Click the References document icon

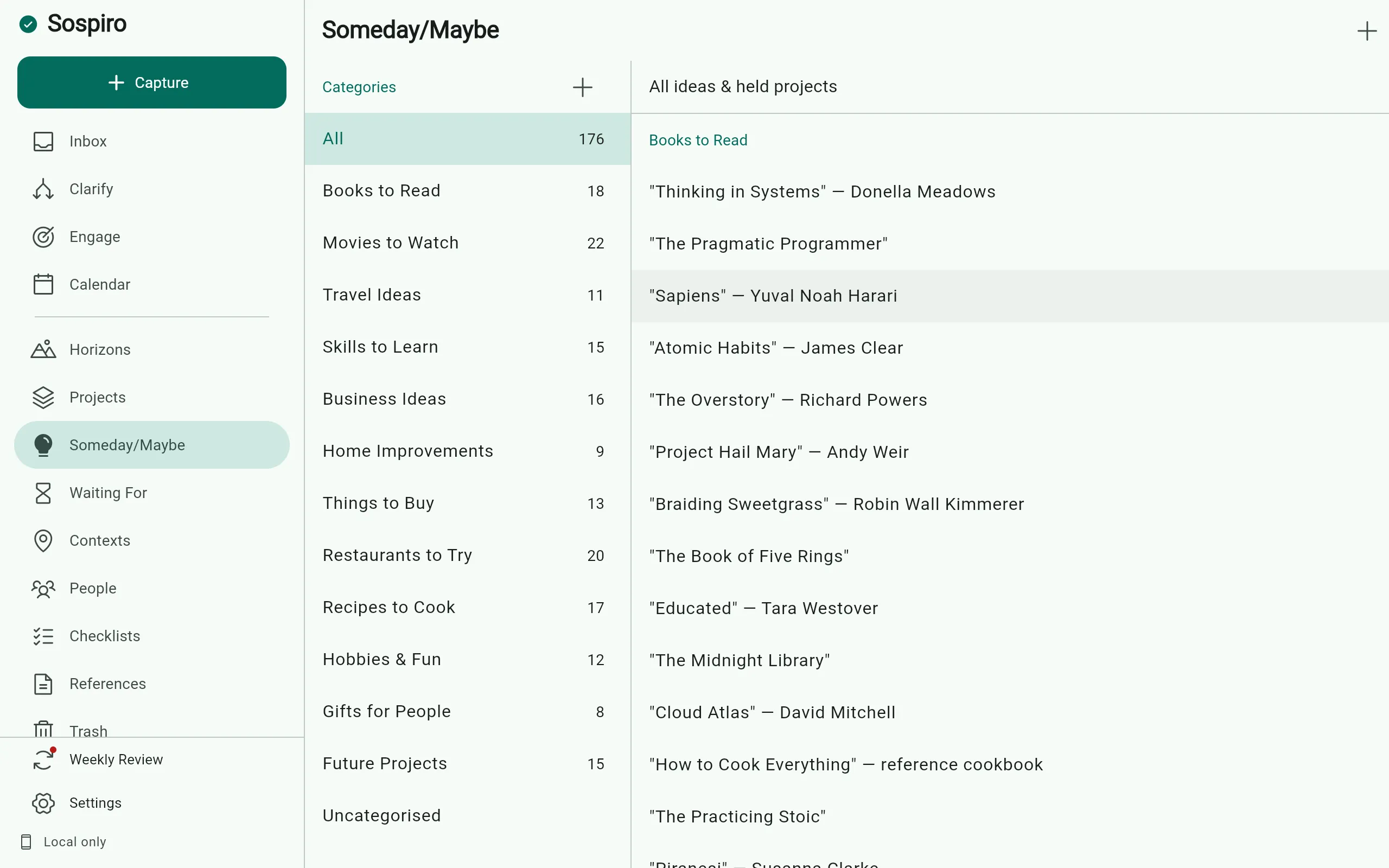pyautogui.click(x=43, y=684)
